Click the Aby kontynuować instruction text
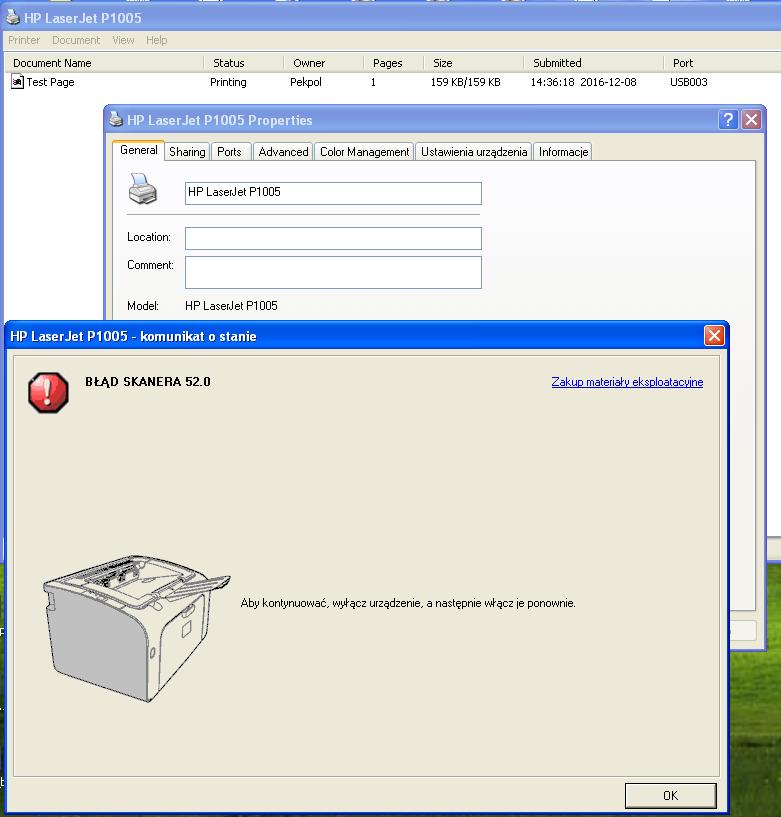The image size is (781, 817). [x=408, y=603]
